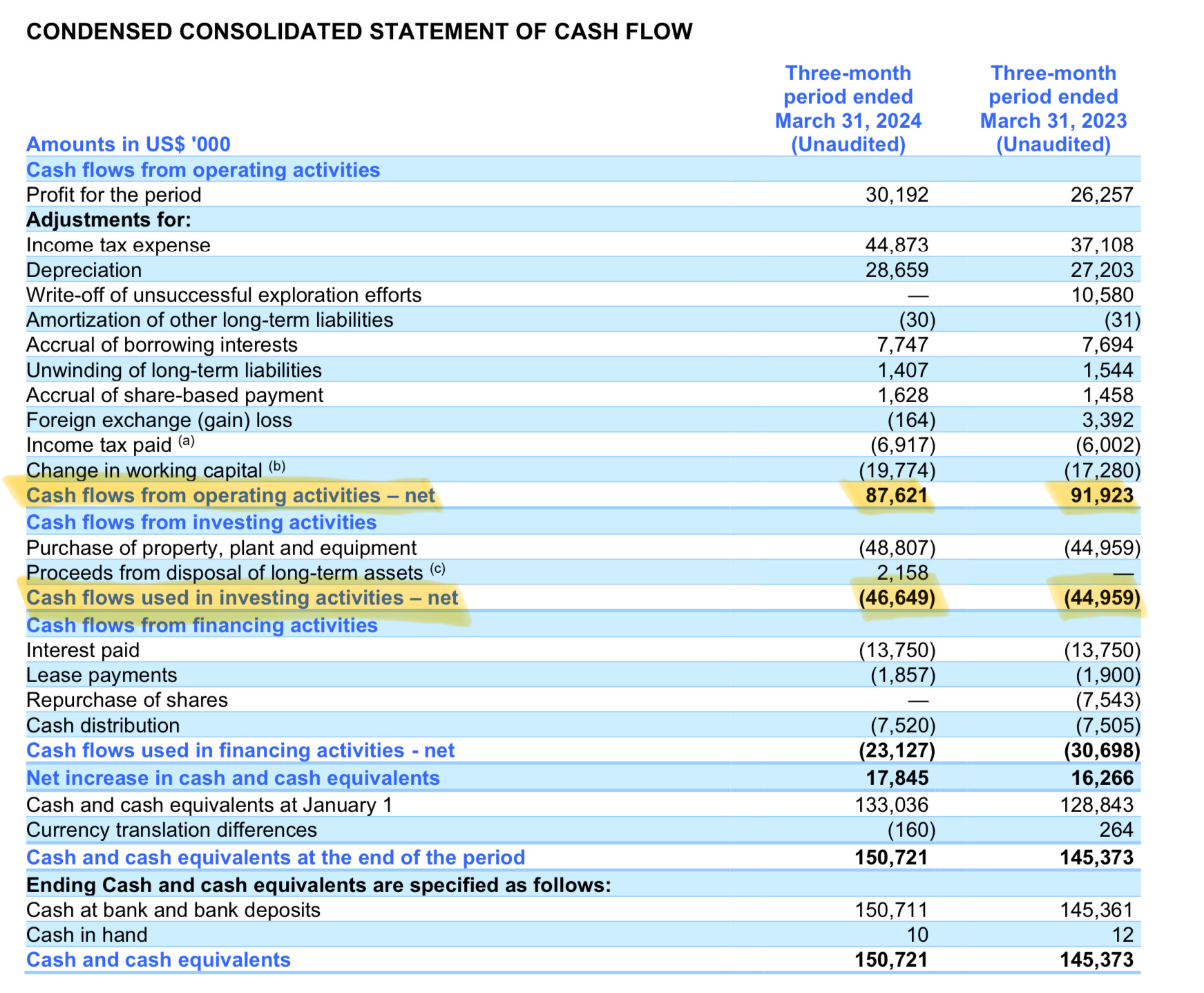The height and width of the screenshot is (993, 1204).
Task: Select borrowing interest value 7,694
Action: [1108, 345]
